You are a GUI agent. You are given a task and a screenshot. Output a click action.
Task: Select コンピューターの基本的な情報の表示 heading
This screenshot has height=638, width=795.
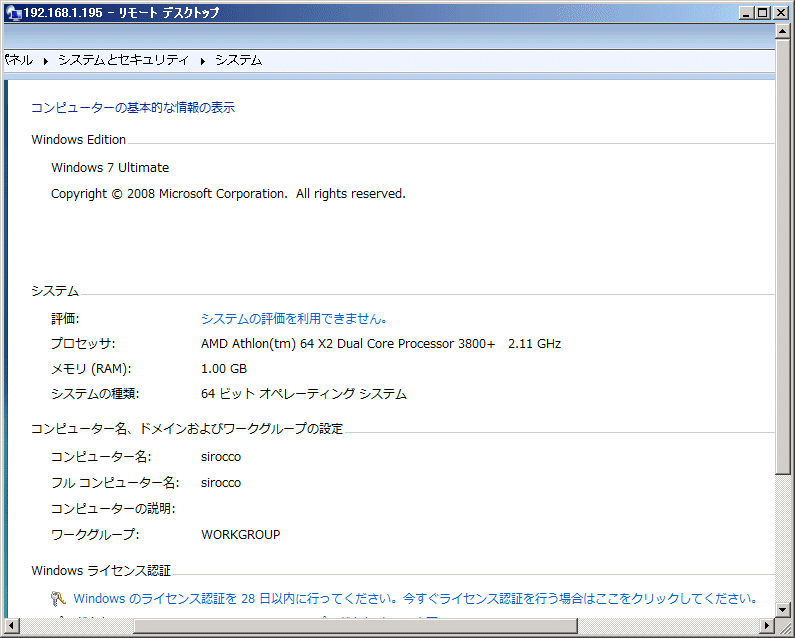pyautogui.click(x=133, y=108)
